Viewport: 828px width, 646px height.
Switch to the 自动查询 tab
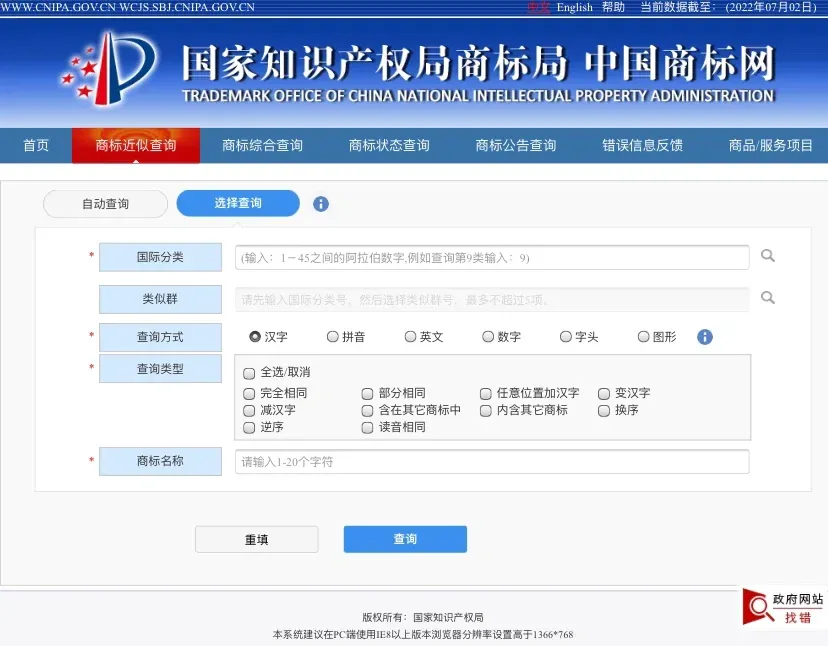pos(105,204)
